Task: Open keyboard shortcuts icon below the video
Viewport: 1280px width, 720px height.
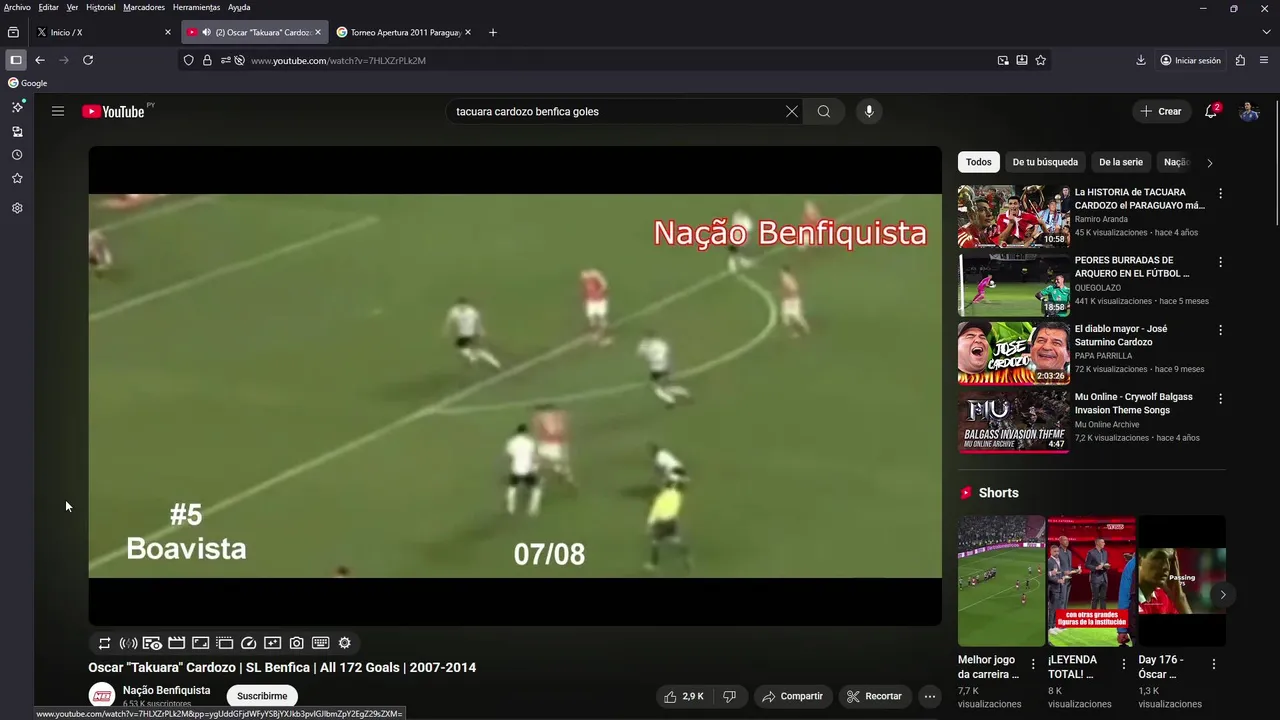Action: point(320,643)
